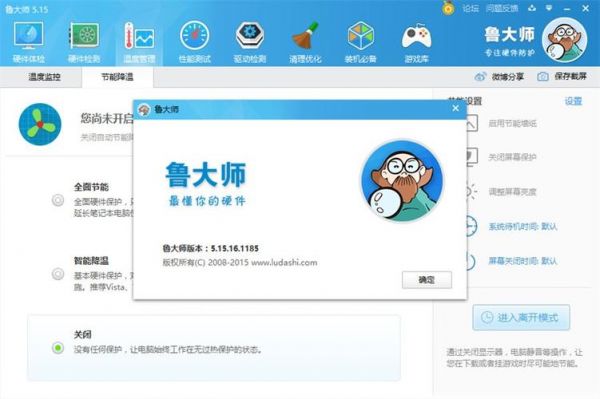Open the 驱动检测 driver detection section

249,42
